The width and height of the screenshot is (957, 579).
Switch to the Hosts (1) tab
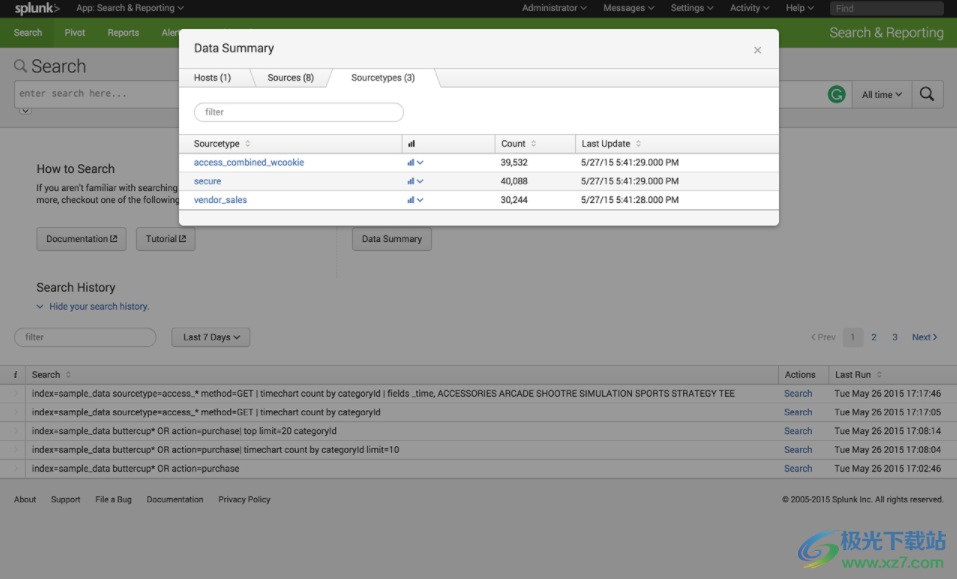[x=212, y=78]
